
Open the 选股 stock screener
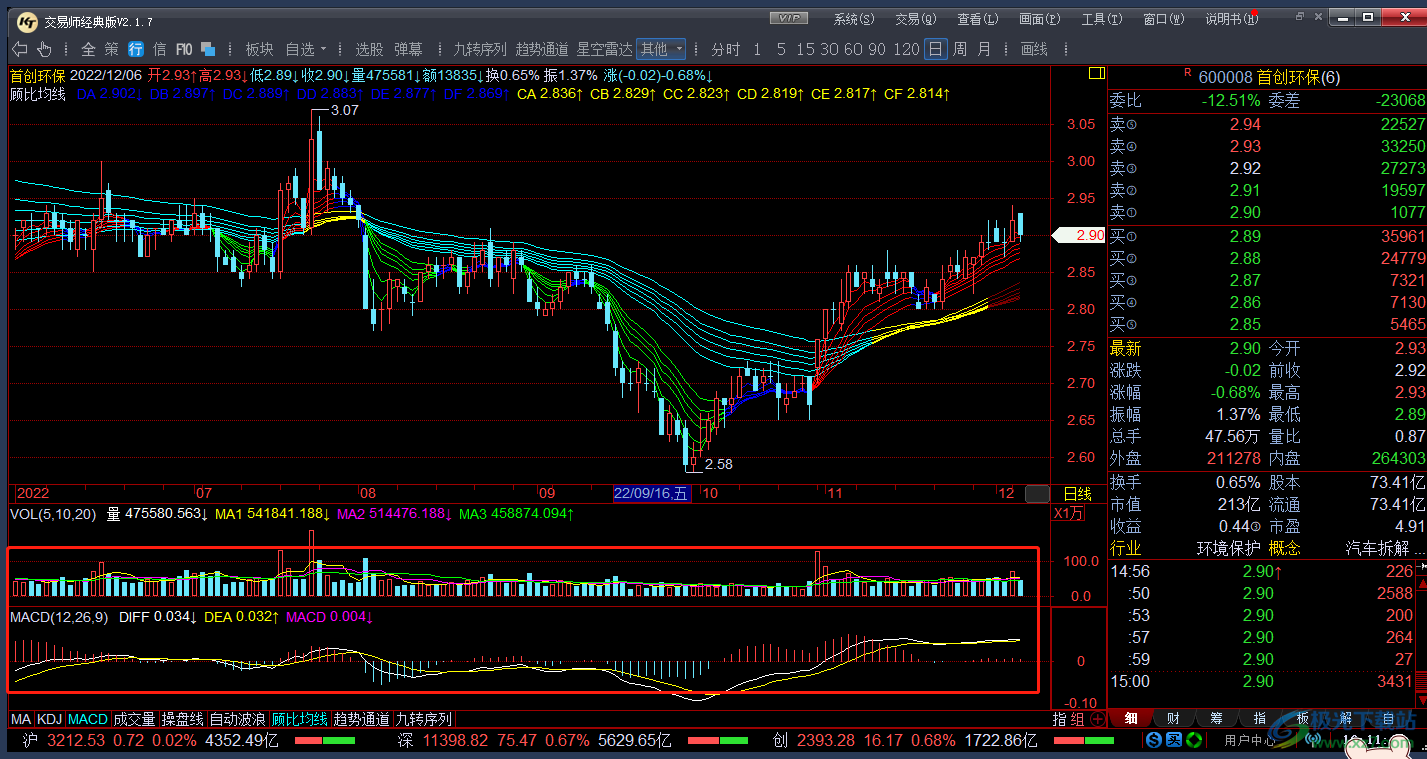369,49
